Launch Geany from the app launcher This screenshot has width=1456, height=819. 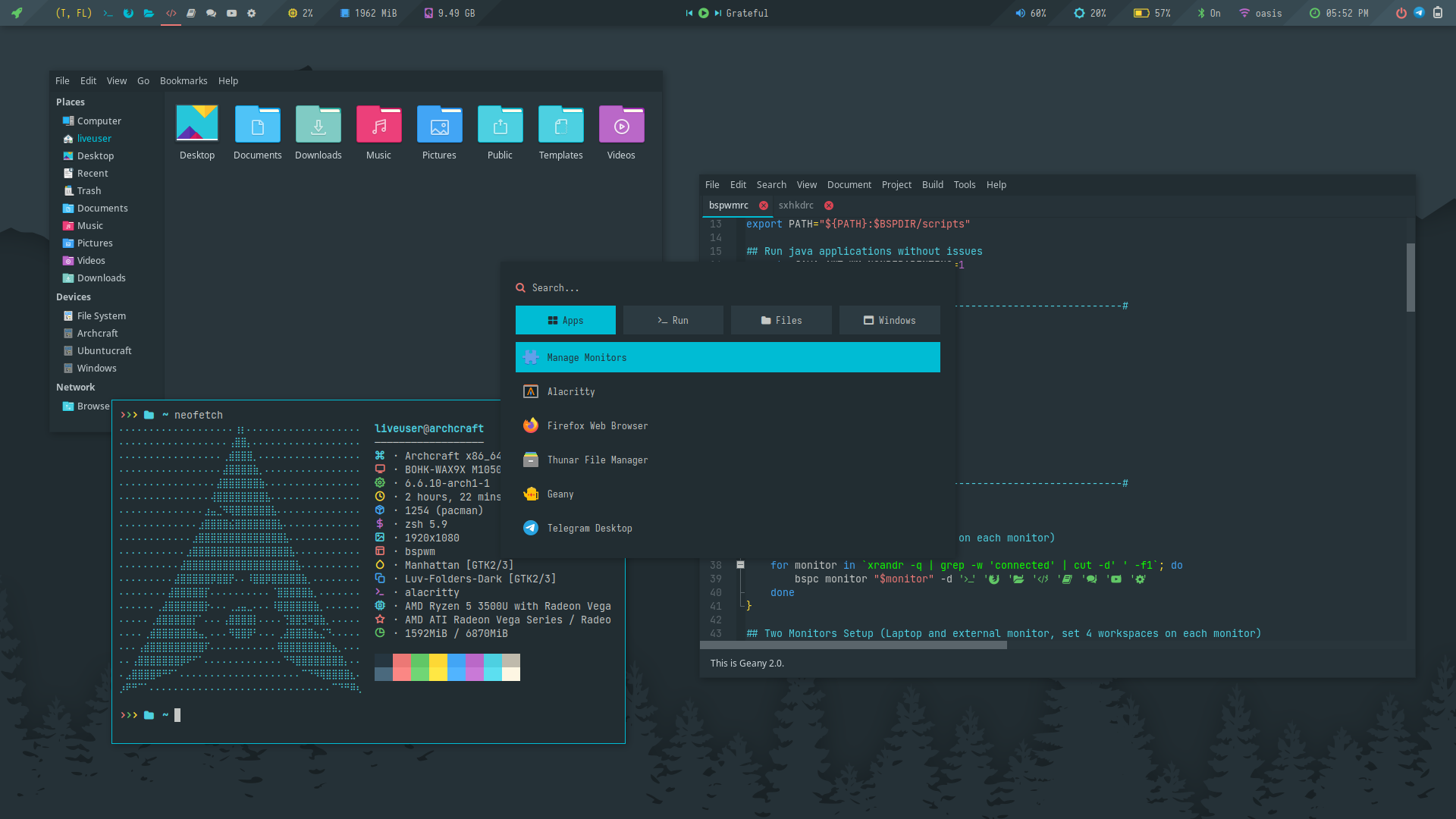point(560,494)
